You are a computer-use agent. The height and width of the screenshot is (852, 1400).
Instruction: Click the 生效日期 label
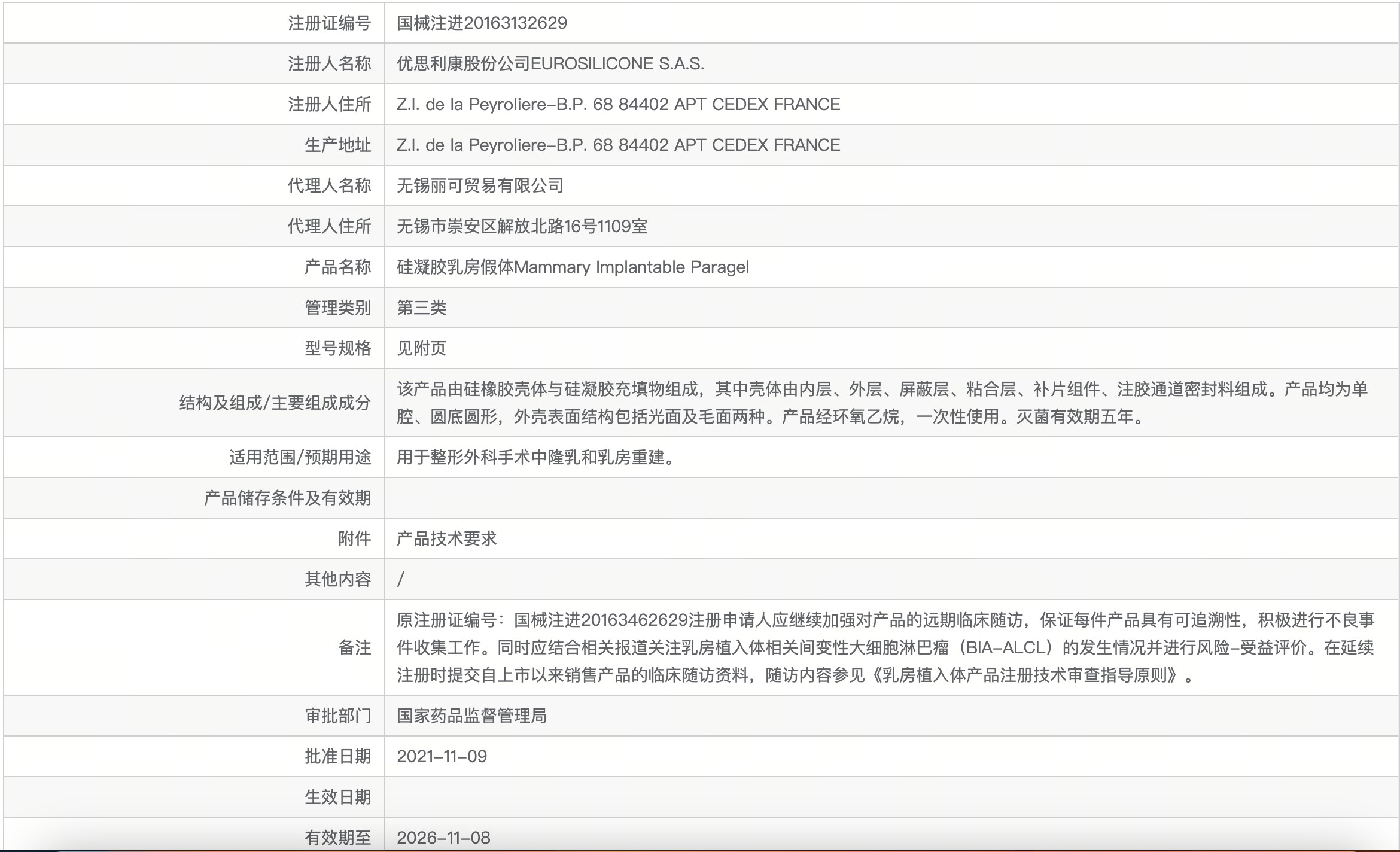point(338,797)
